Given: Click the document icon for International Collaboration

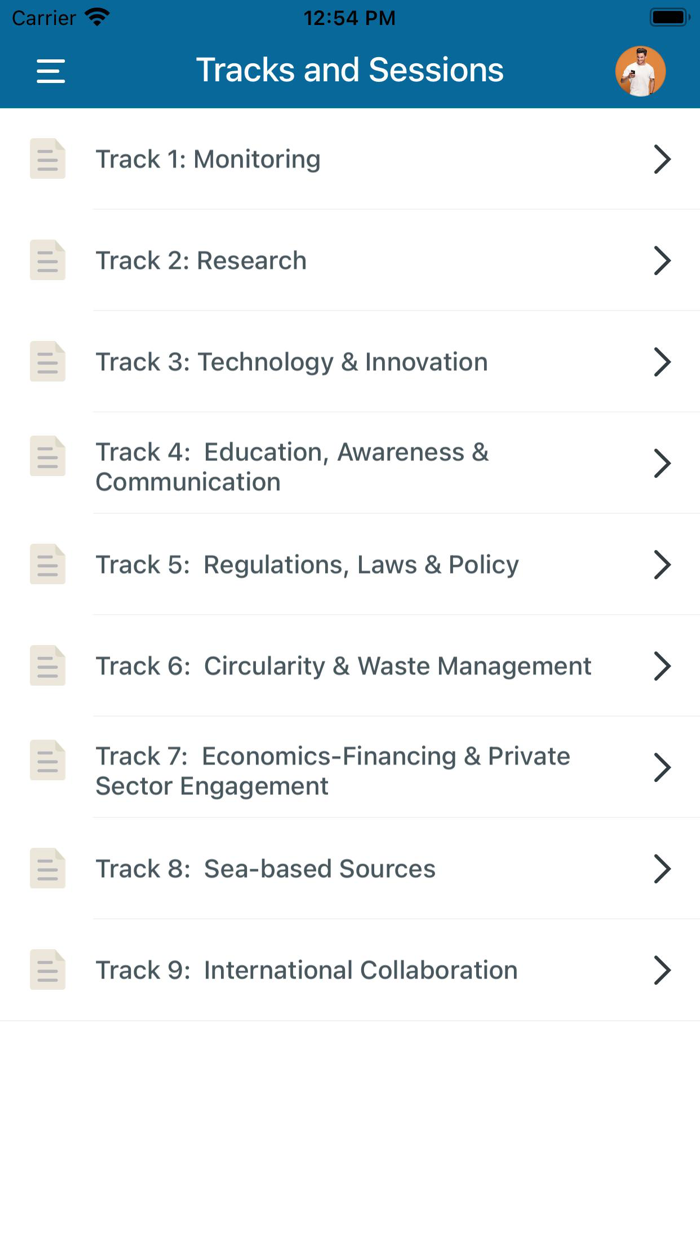Looking at the screenshot, I should [x=47, y=969].
